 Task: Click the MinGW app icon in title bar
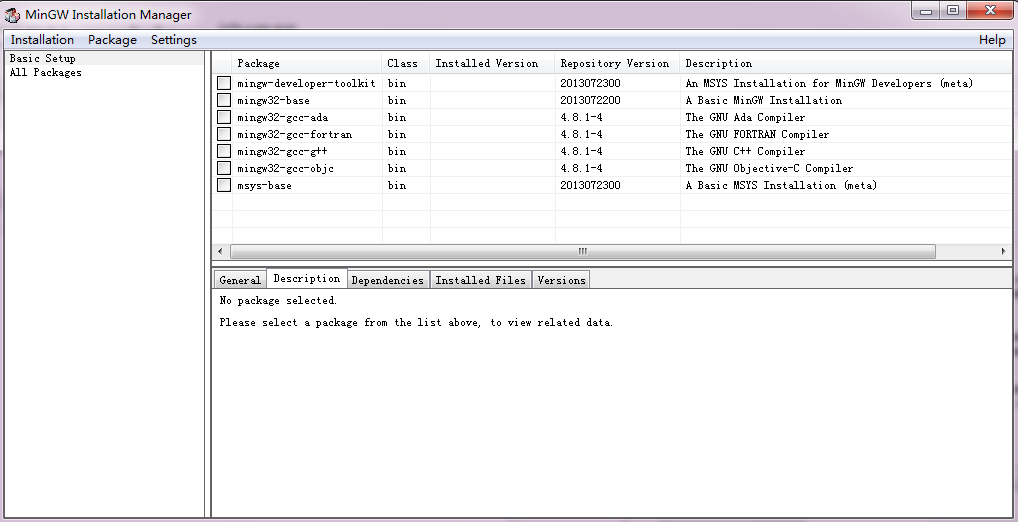[x=12, y=14]
